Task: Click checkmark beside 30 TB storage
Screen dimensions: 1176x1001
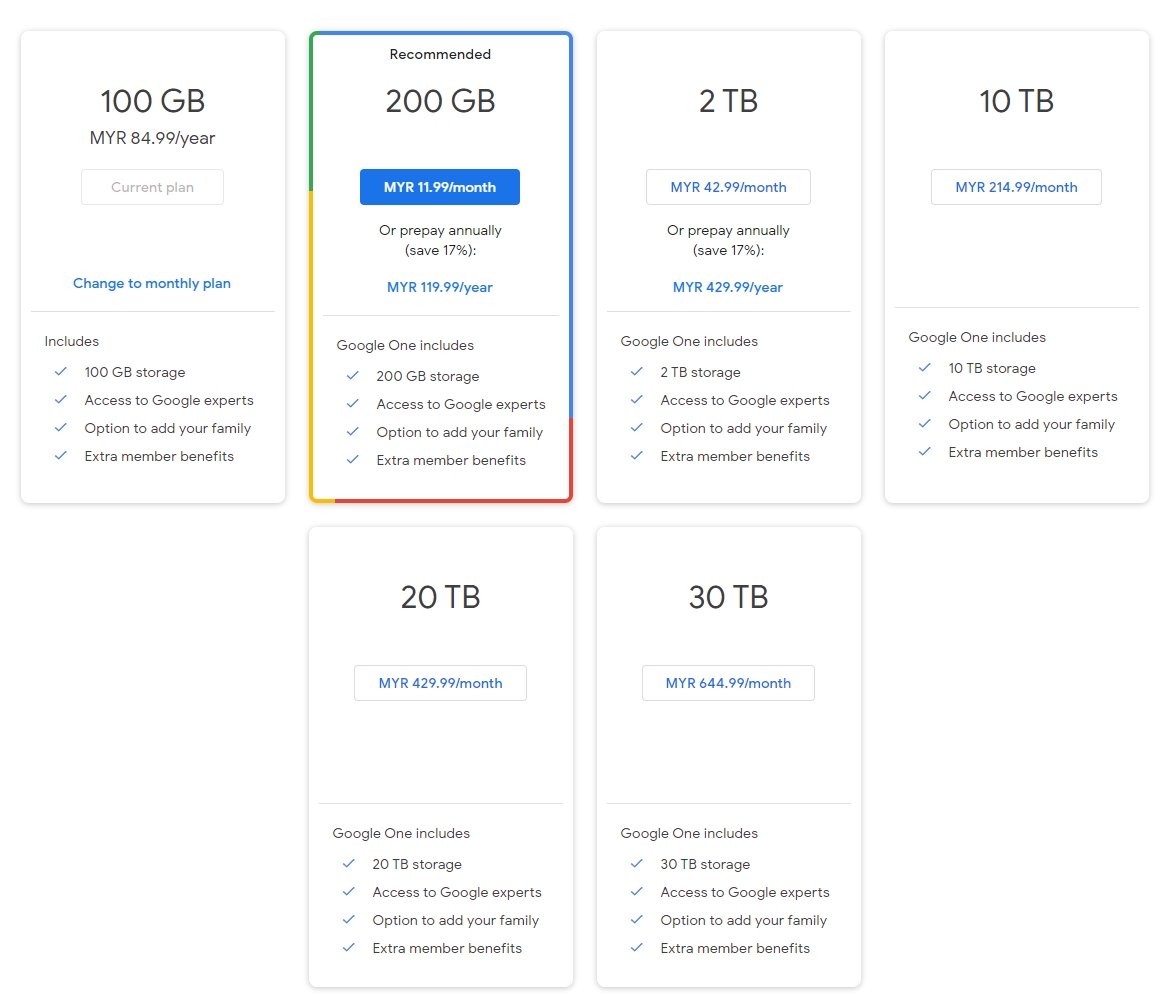Action: pyautogui.click(x=637, y=864)
